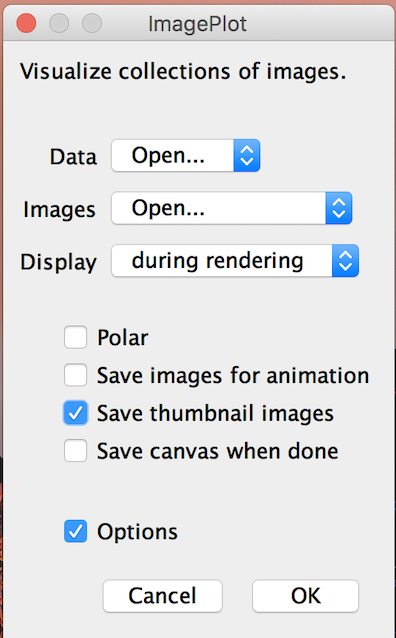This screenshot has width=396, height=638.
Task: Click the ImagePlot window title
Action: [x=197, y=24]
